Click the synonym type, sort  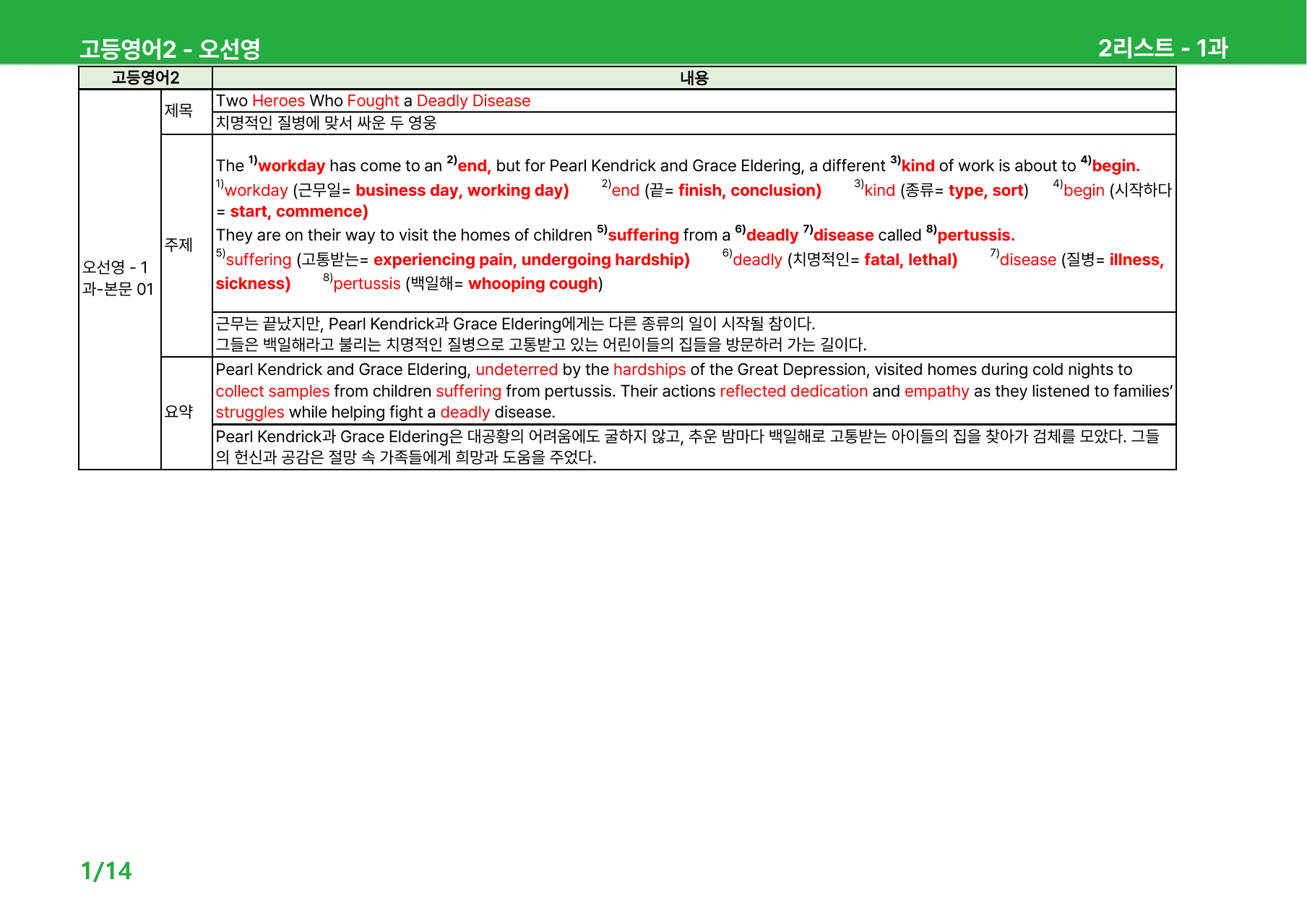pyautogui.click(x=985, y=191)
